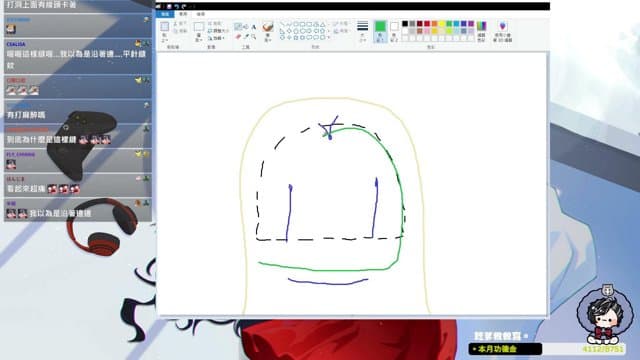Click the Cut scissors button
Screen dimensions: 640x360
click(x=180, y=24)
